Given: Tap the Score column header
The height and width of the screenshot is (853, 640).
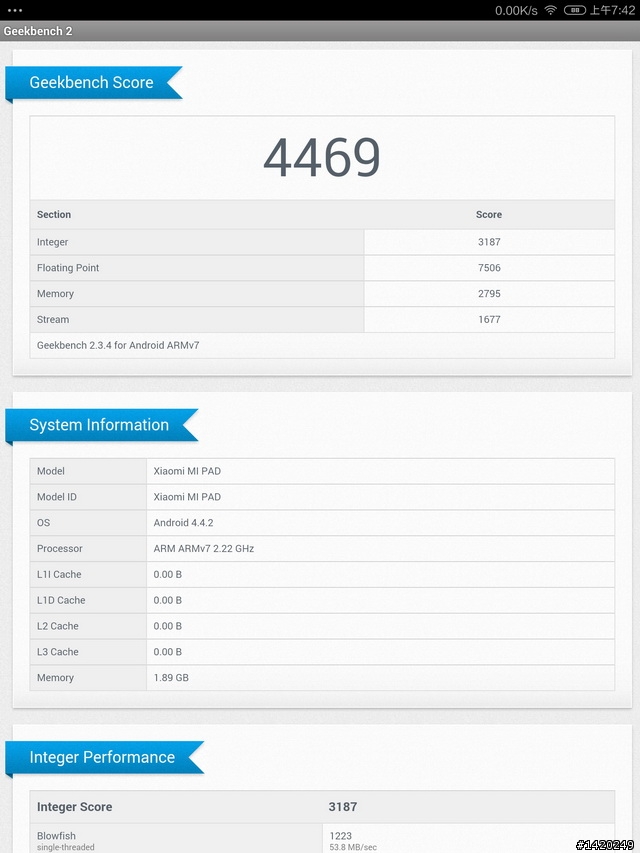Looking at the screenshot, I should (x=489, y=214).
